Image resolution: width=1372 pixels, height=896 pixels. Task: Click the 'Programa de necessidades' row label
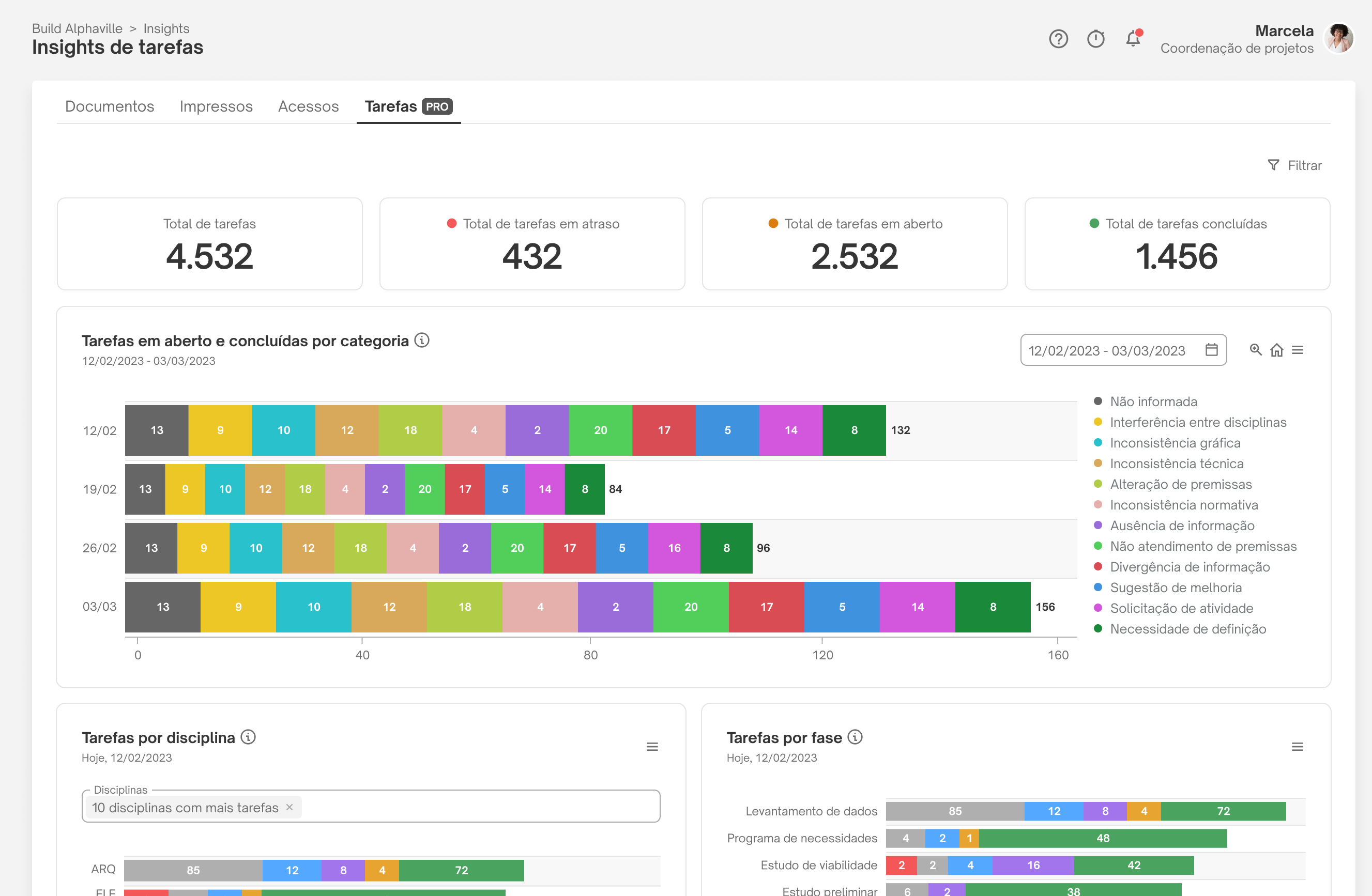click(x=802, y=838)
